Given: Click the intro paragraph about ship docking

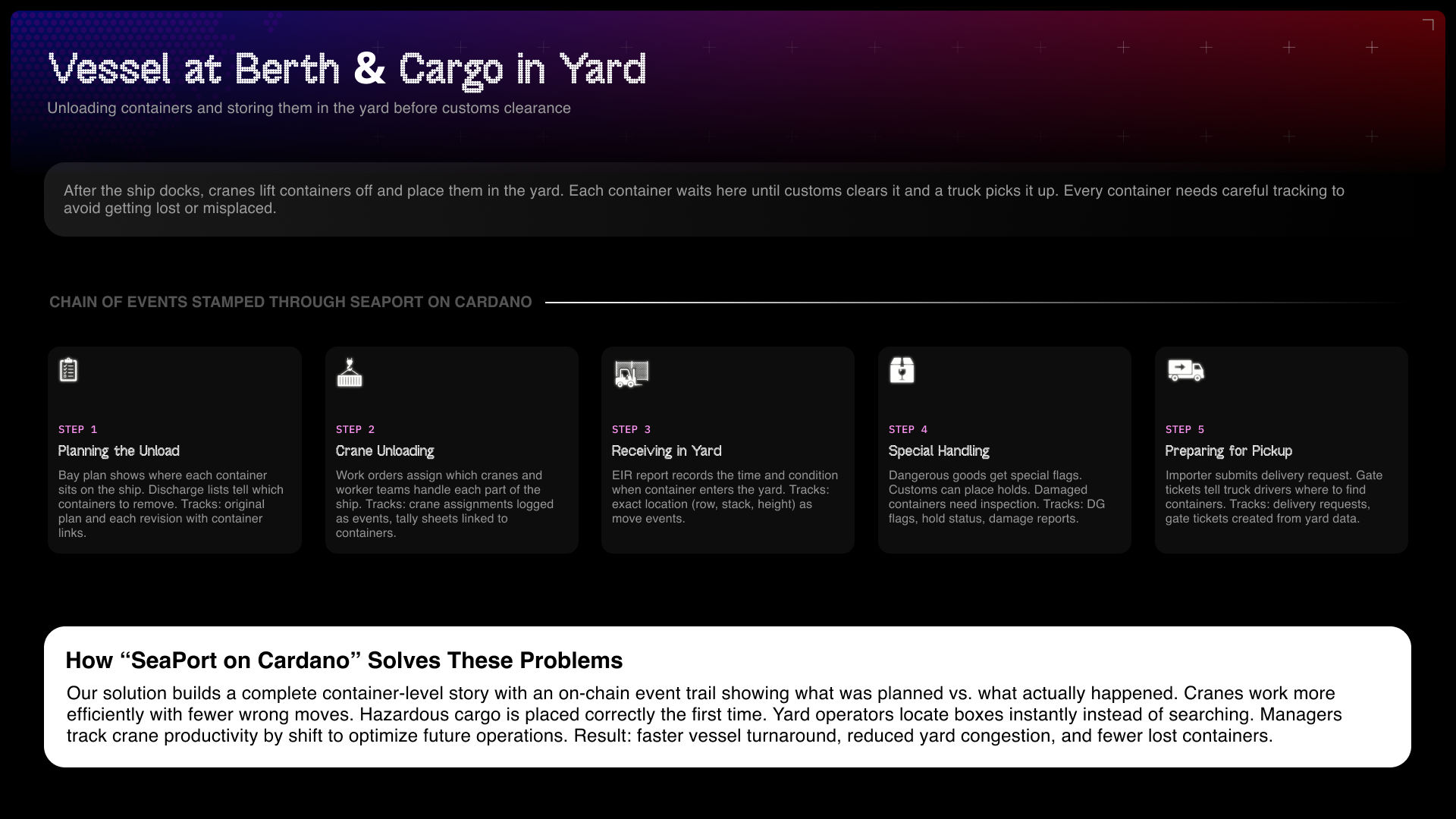Looking at the screenshot, I should pyautogui.click(x=704, y=199).
